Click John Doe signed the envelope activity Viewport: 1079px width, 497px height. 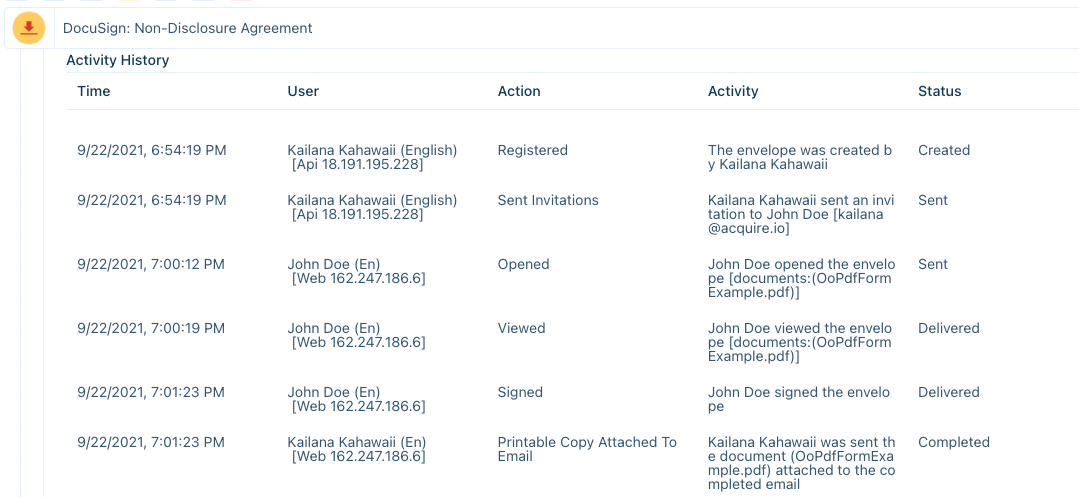pos(799,400)
